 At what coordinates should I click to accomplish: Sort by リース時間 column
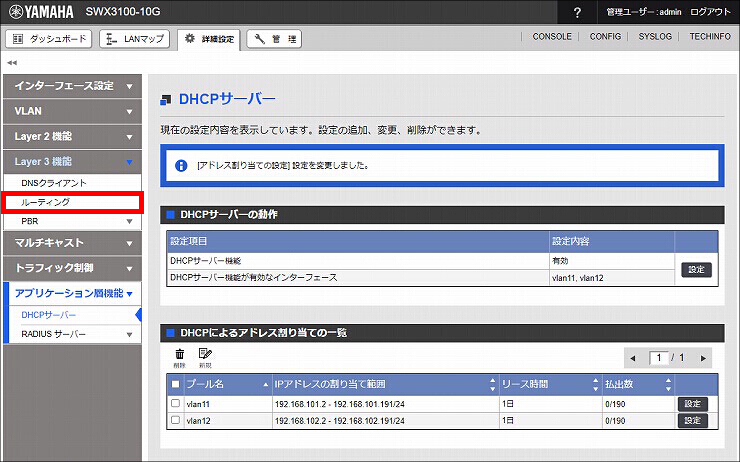[551, 385]
